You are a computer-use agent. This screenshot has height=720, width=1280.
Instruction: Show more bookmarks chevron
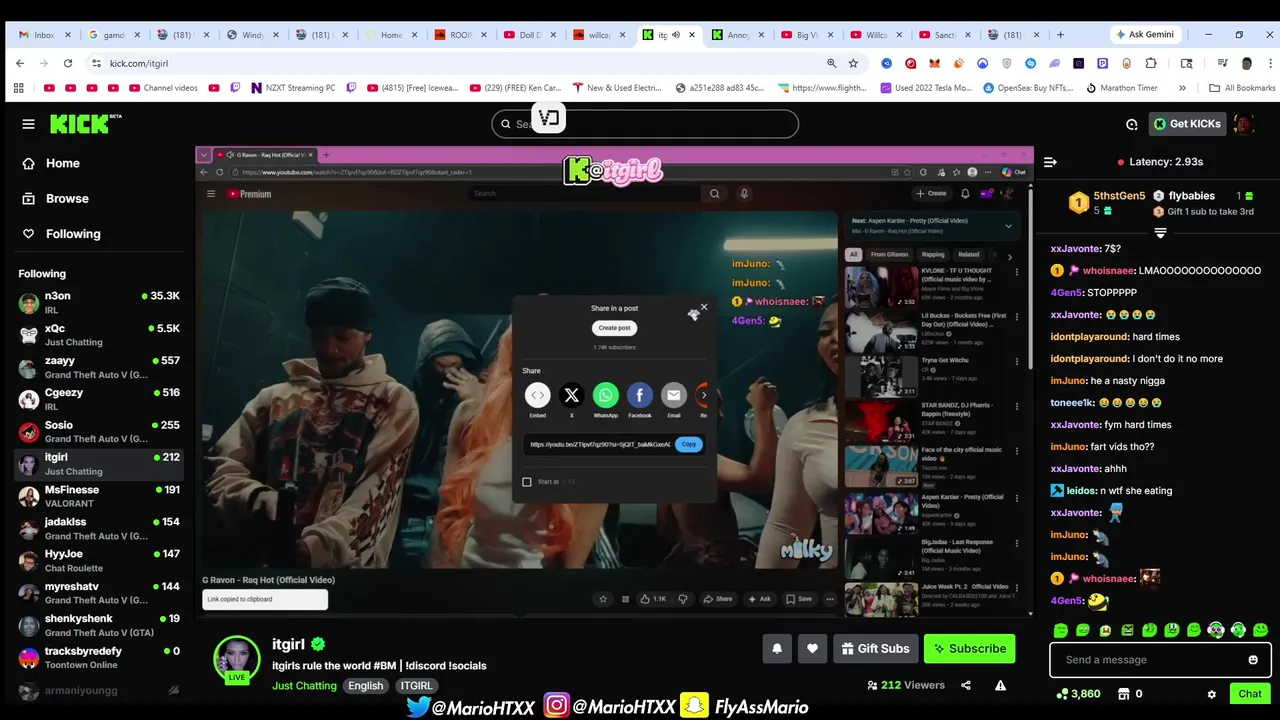point(1182,88)
